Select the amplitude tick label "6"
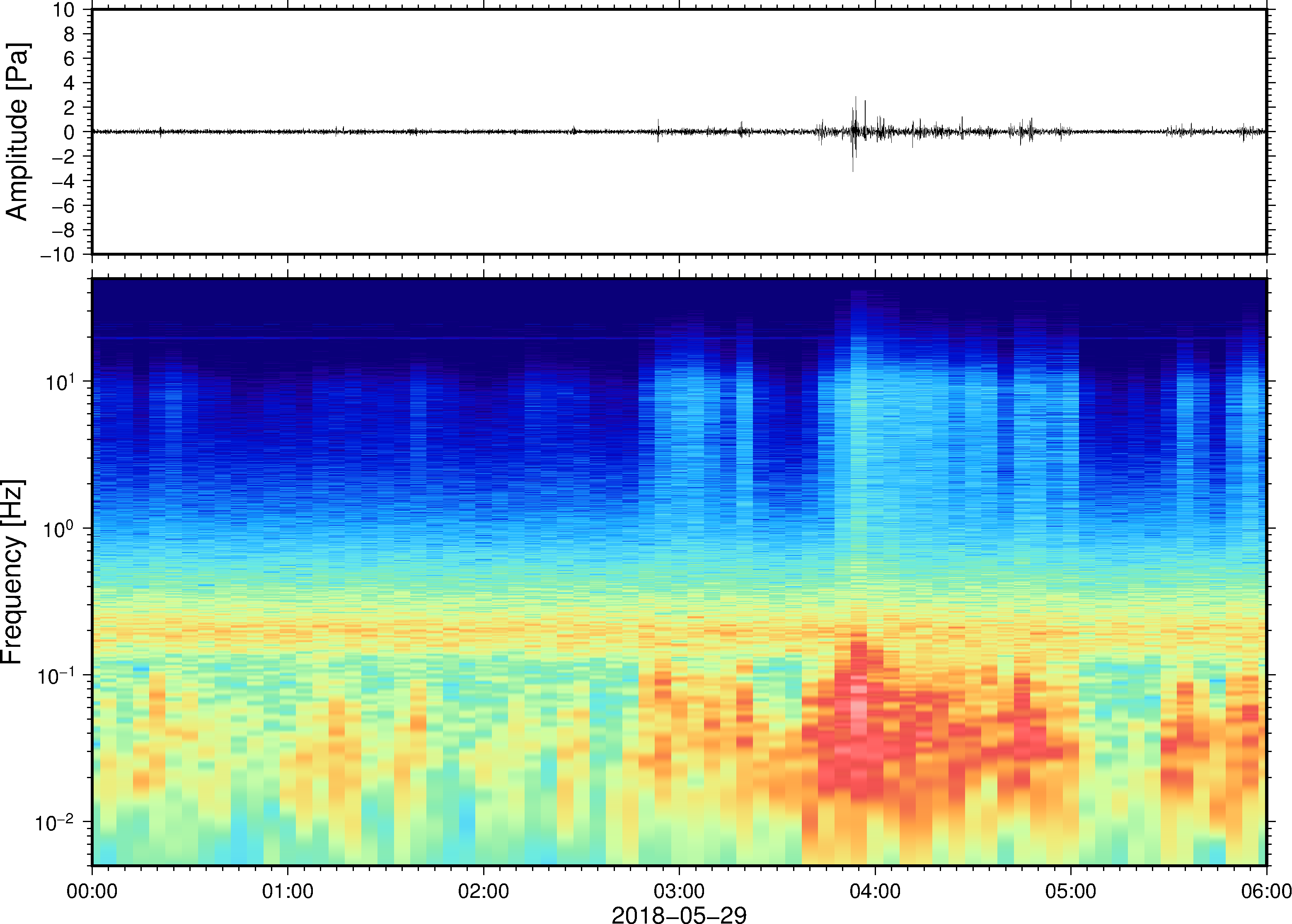 tap(69, 58)
